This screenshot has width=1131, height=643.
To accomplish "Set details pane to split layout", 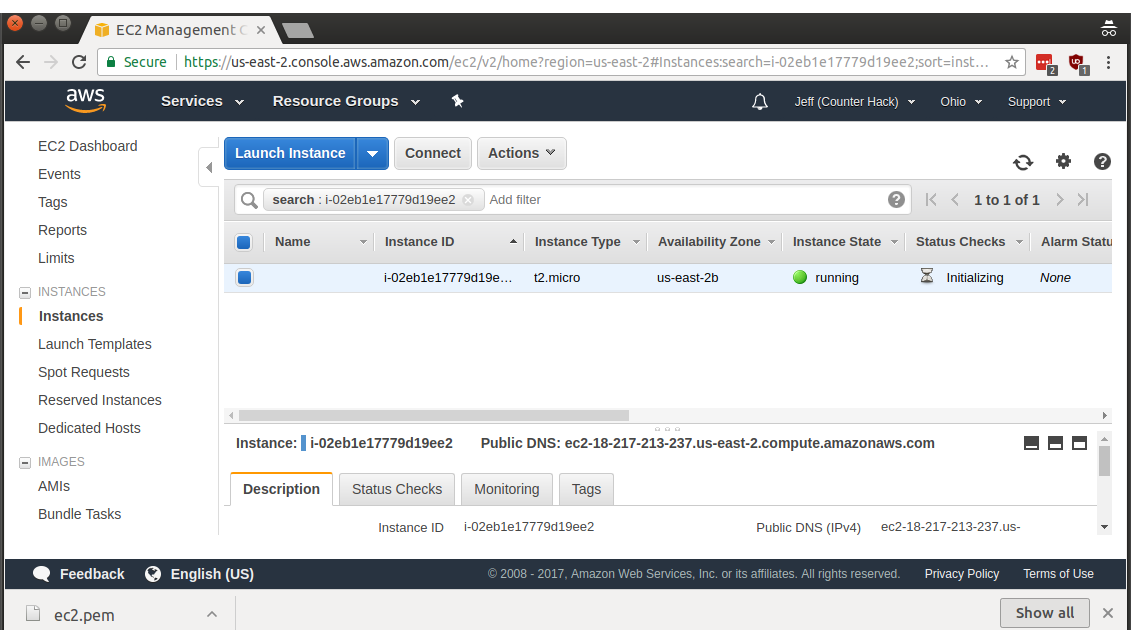I will pyautogui.click(x=1055, y=443).
